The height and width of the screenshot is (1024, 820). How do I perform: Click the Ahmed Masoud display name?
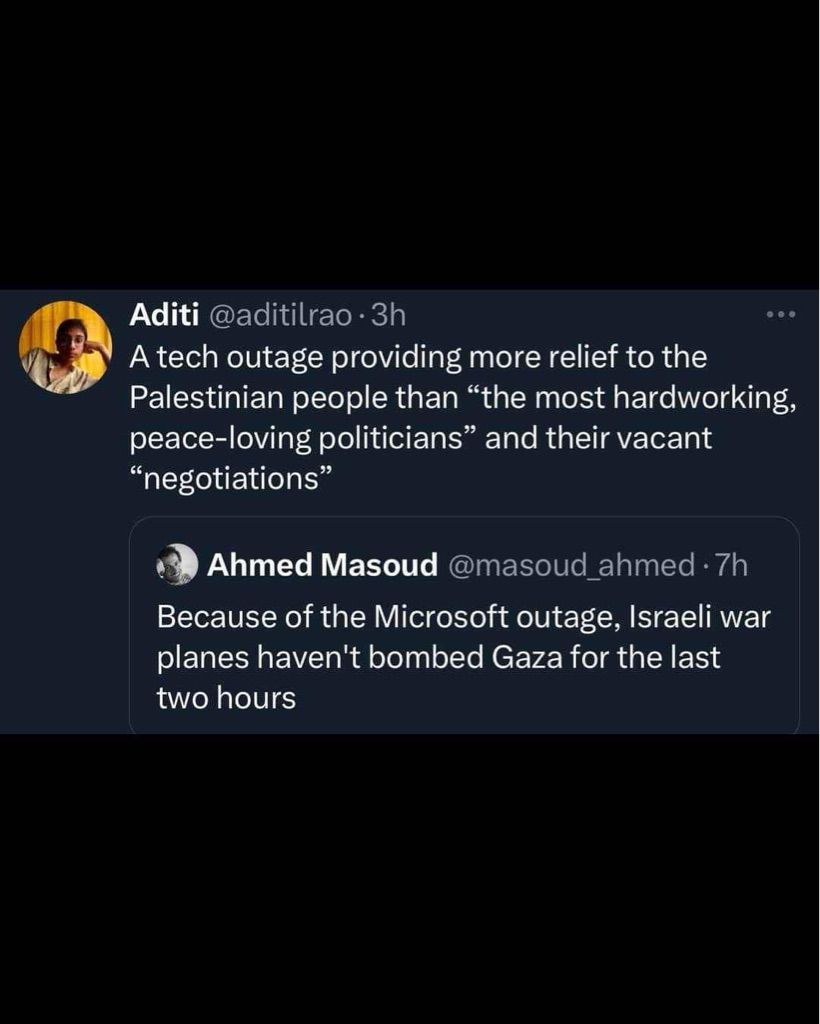tap(322, 566)
